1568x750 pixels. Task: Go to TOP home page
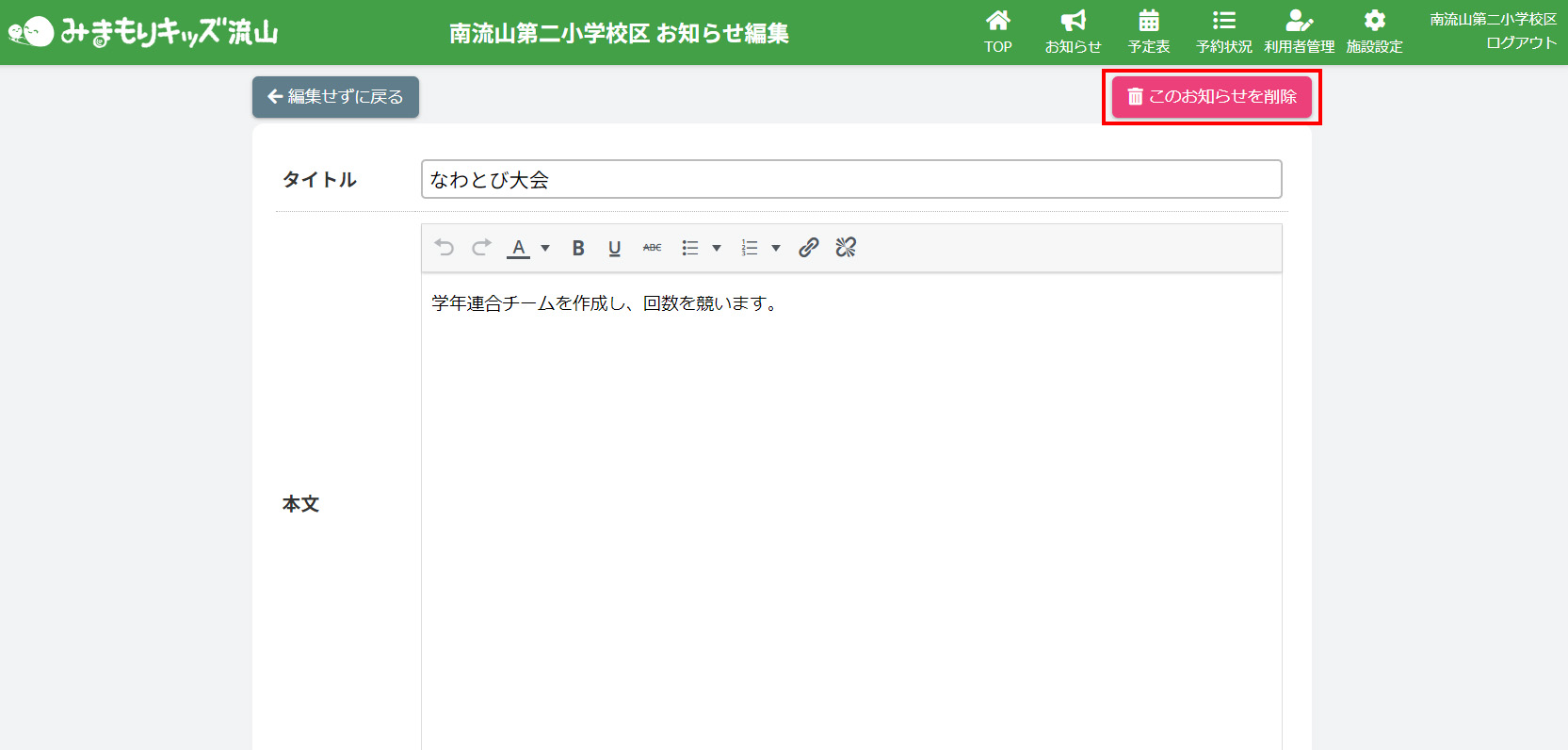(x=997, y=32)
